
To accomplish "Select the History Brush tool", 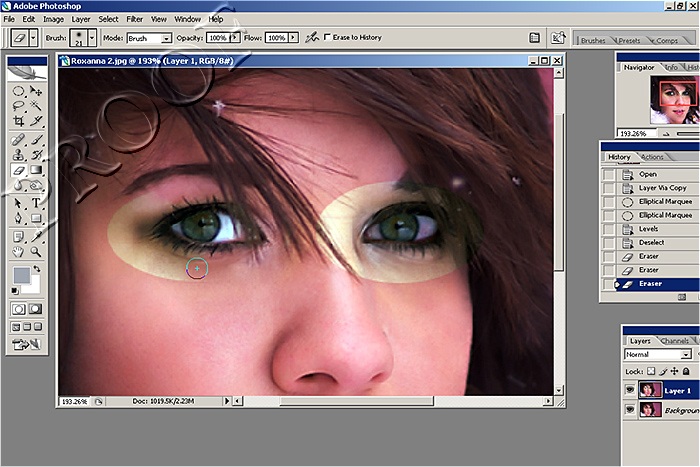I will 36,155.
